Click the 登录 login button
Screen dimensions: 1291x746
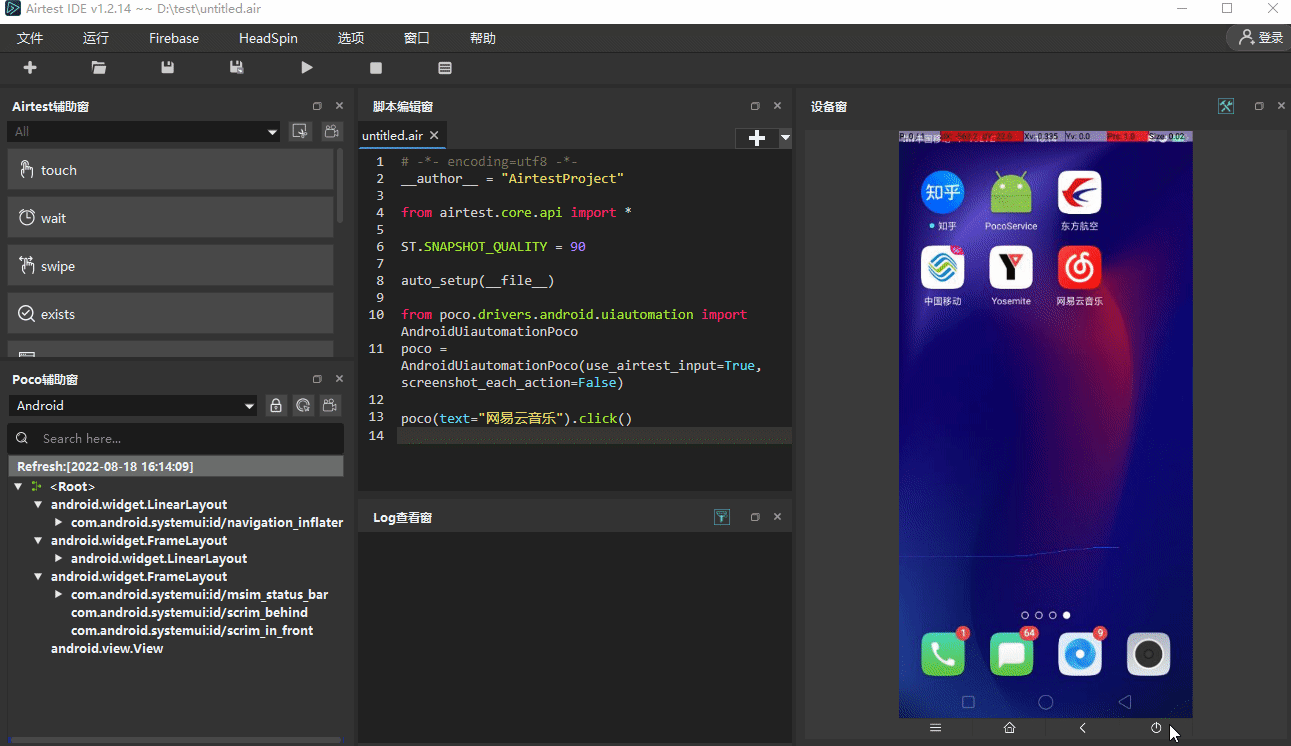(1260, 38)
